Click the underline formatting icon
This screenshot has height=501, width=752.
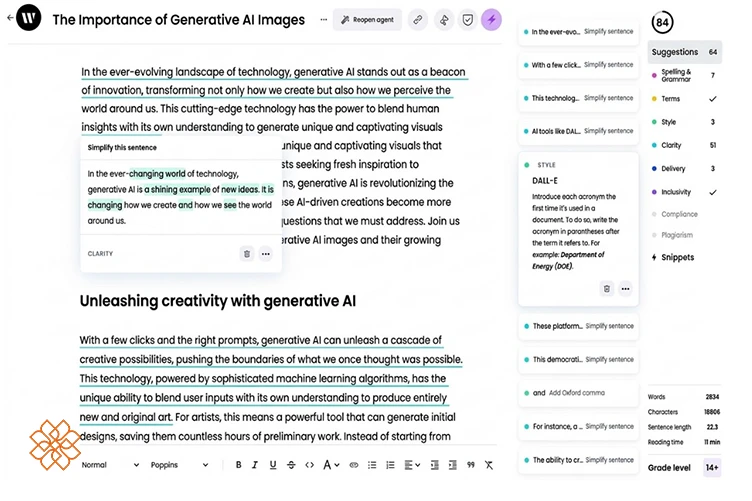point(273,465)
